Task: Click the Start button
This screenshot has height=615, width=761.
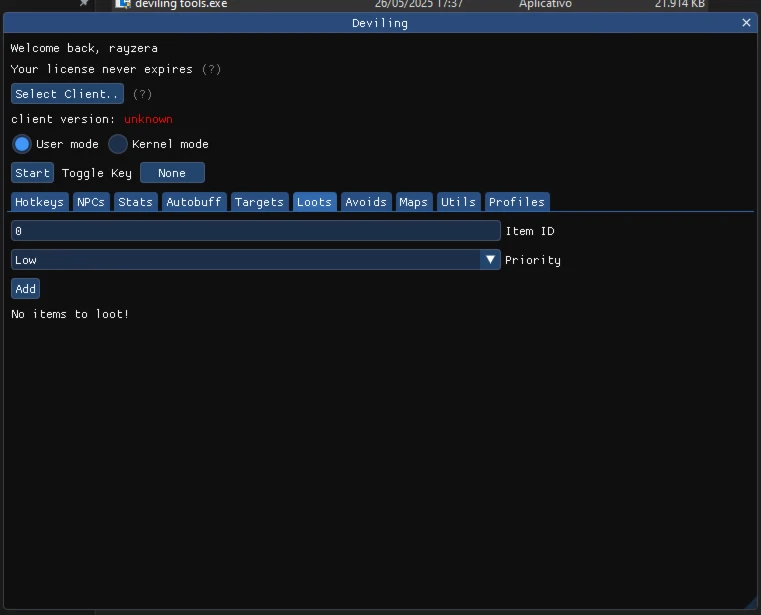Action: [x=33, y=173]
